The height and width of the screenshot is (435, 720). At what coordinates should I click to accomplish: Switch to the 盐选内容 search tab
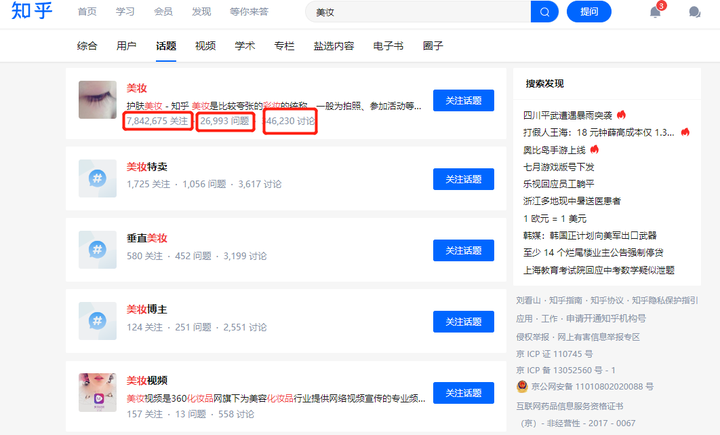click(334, 45)
